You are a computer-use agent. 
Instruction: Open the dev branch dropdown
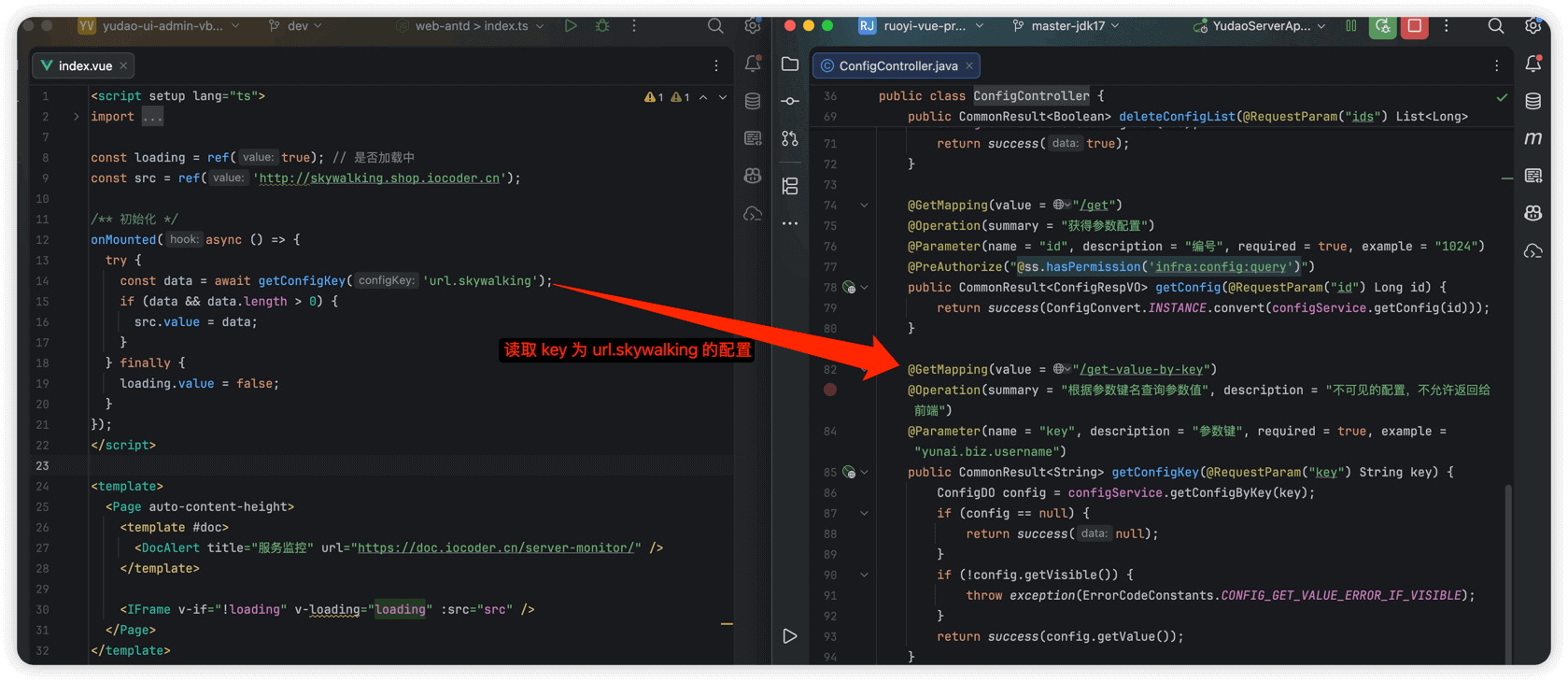pyautogui.click(x=296, y=26)
